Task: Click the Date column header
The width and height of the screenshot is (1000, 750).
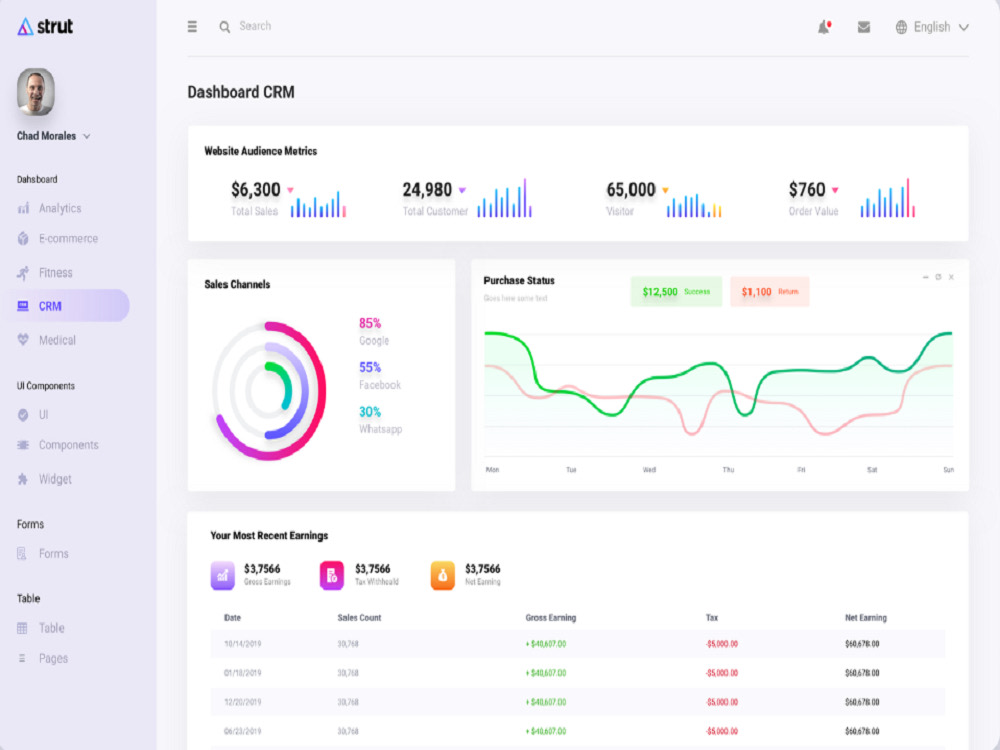Action: pyautogui.click(x=232, y=618)
